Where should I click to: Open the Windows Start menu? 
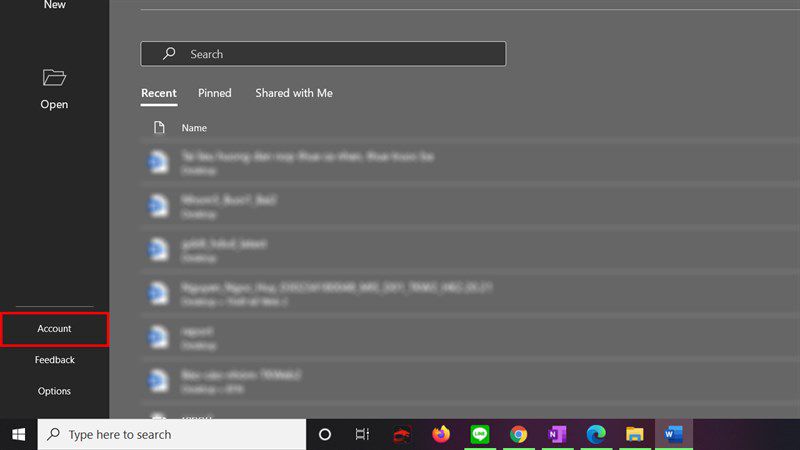point(19,435)
